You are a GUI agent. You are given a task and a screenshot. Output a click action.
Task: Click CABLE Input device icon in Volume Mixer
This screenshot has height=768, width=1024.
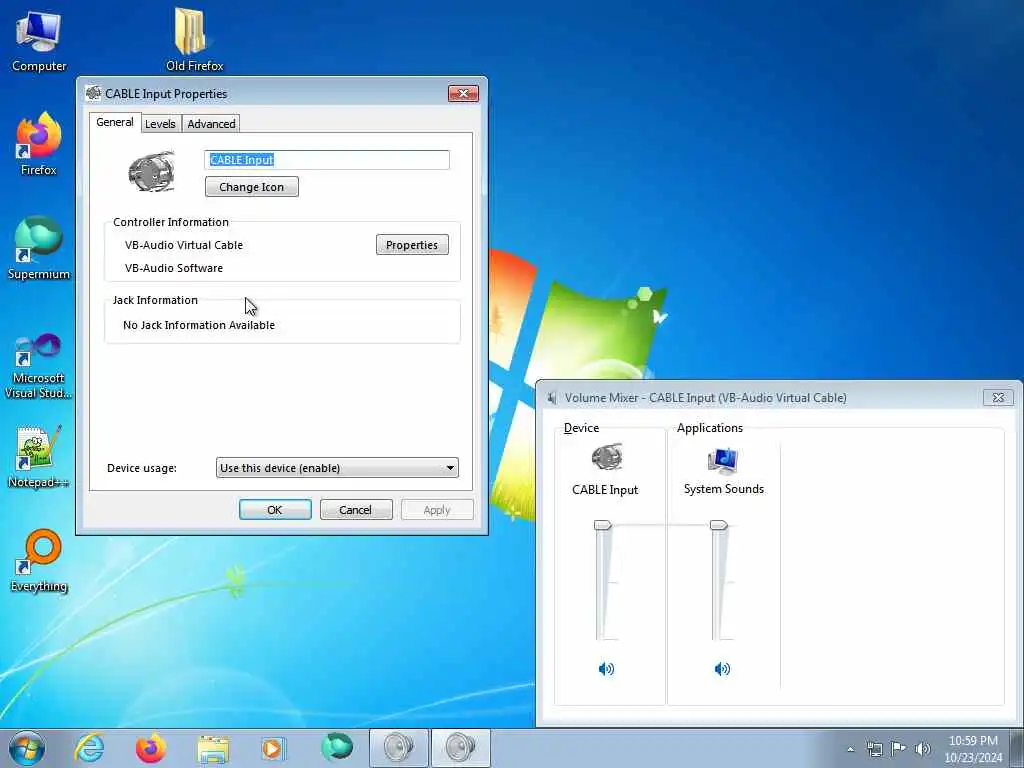point(606,457)
